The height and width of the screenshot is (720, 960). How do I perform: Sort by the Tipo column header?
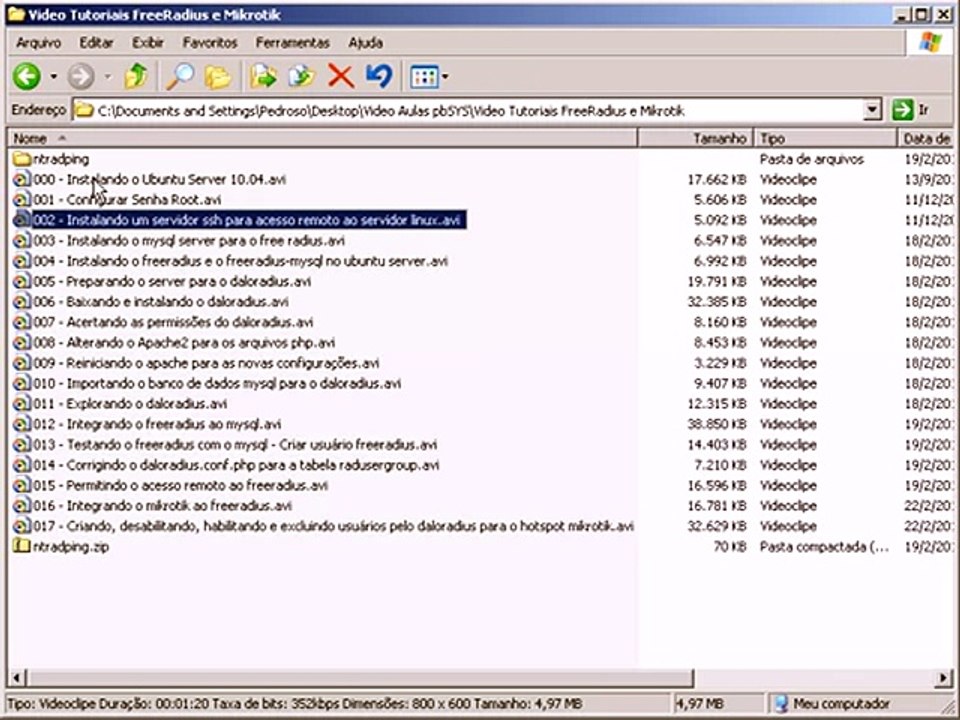(825, 138)
